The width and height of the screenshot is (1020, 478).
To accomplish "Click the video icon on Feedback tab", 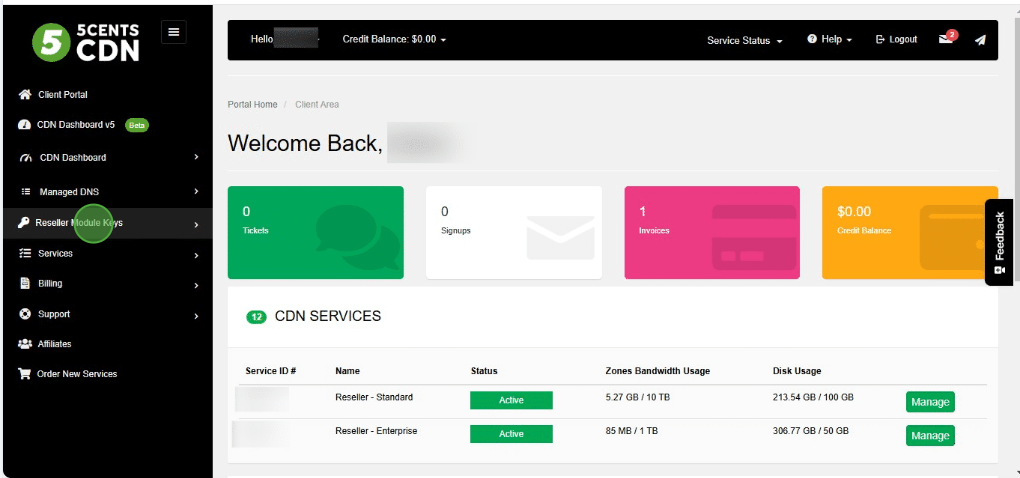I will 1000,270.
